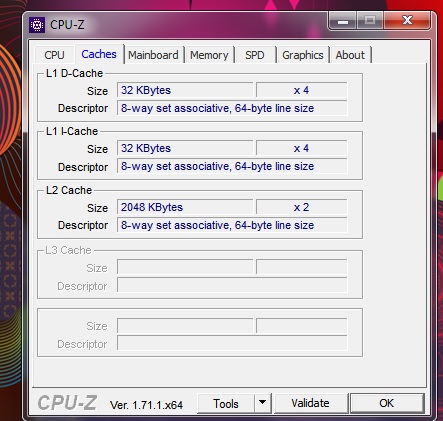Click the empty L3 Cache descriptor field
443x421 pixels.
coord(232,285)
